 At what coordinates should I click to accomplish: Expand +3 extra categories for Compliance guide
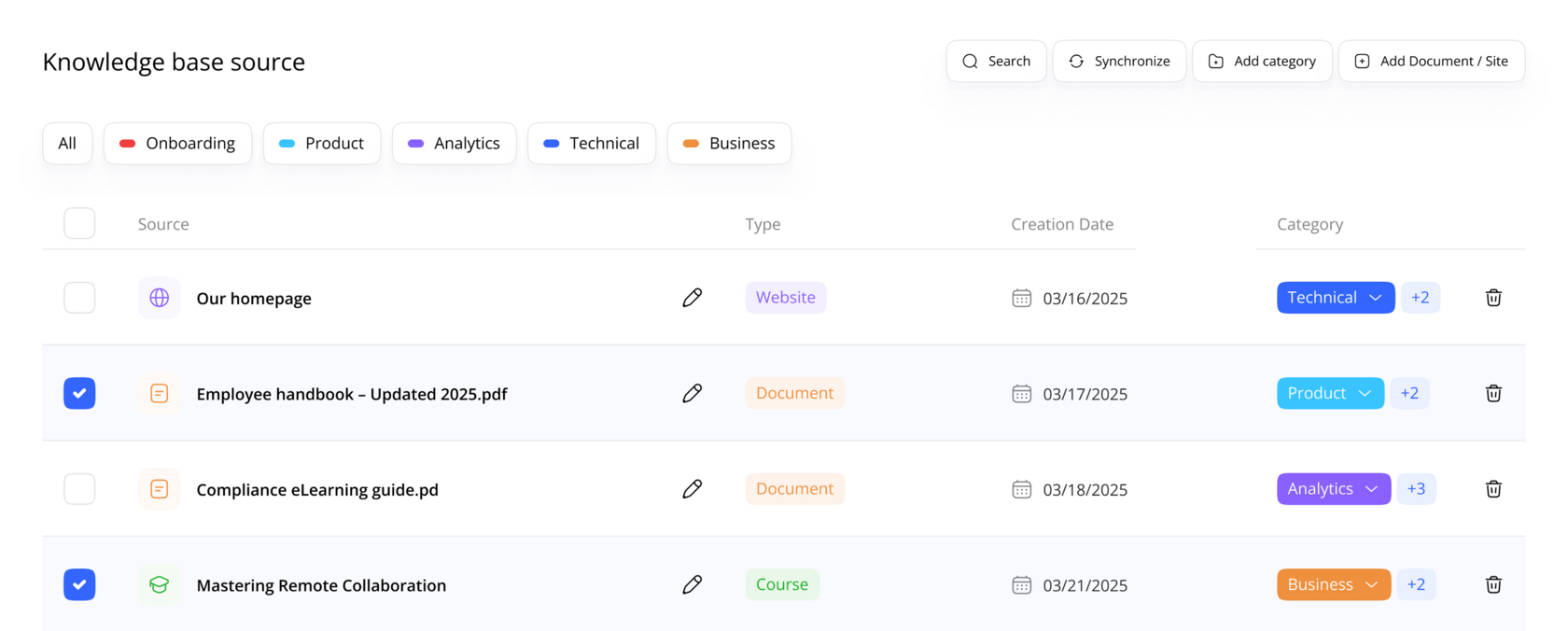tap(1416, 489)
